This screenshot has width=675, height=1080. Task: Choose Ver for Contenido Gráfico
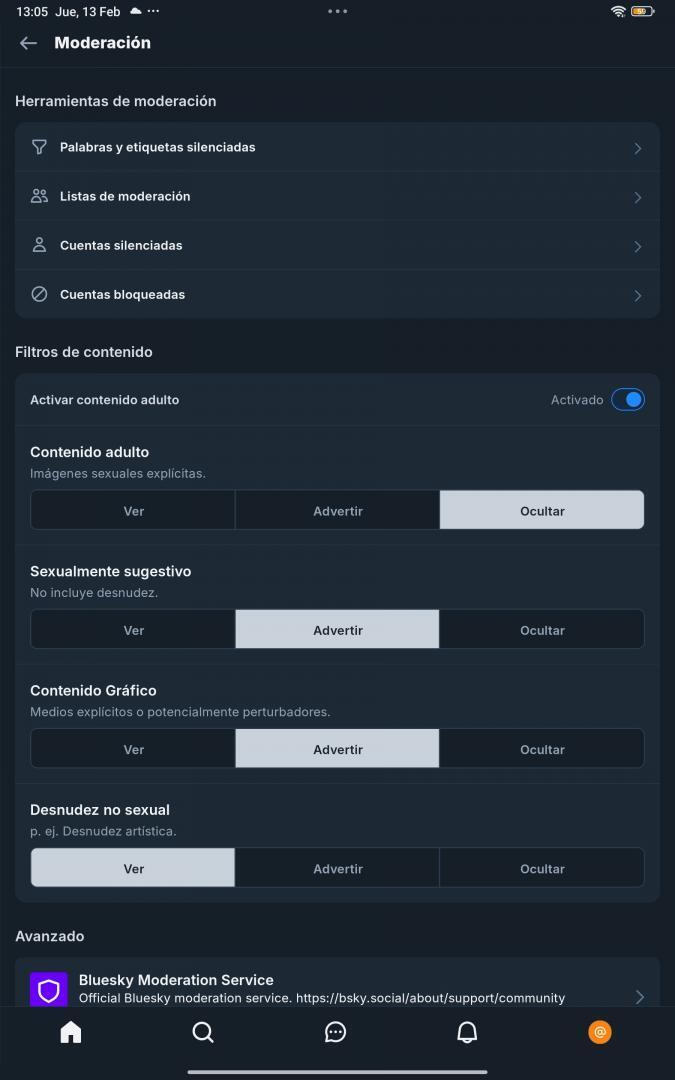tap(133, 749)
